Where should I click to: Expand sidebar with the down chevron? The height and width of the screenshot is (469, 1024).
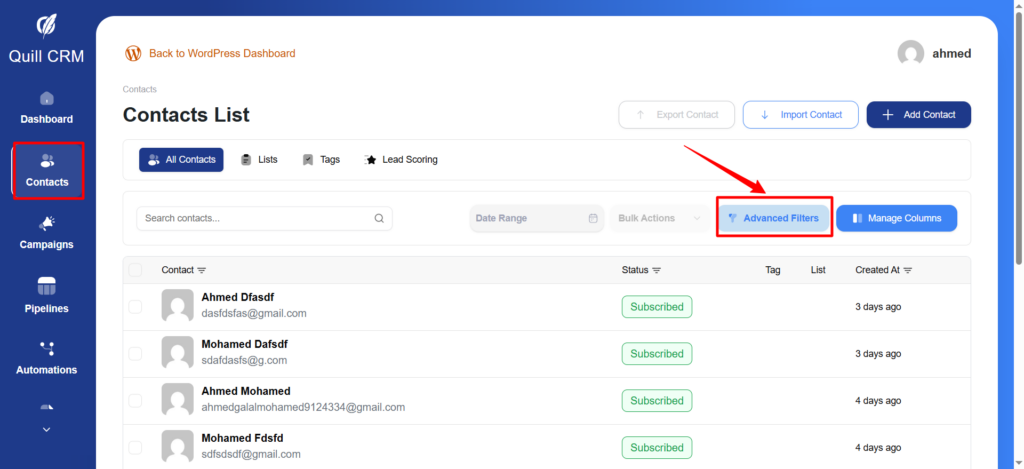(46, 429)
